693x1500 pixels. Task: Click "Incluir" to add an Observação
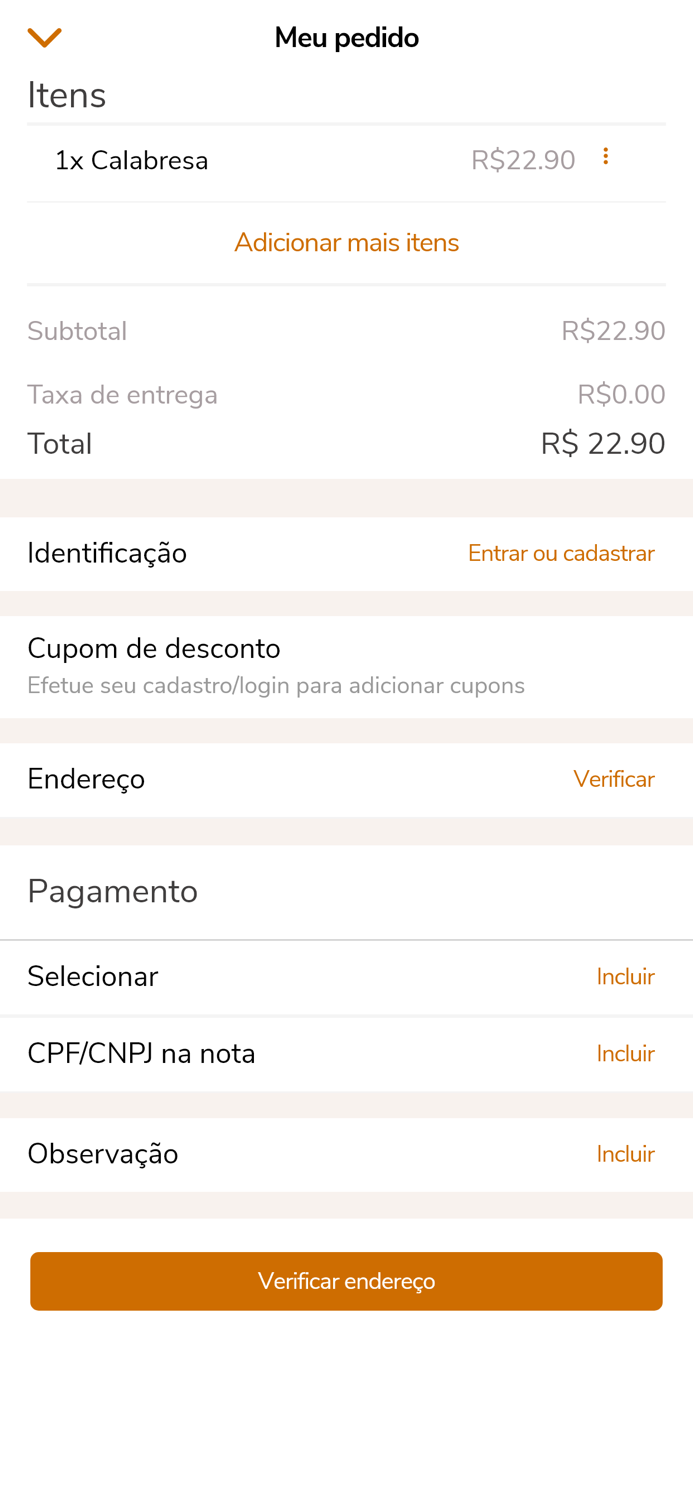626,1154
